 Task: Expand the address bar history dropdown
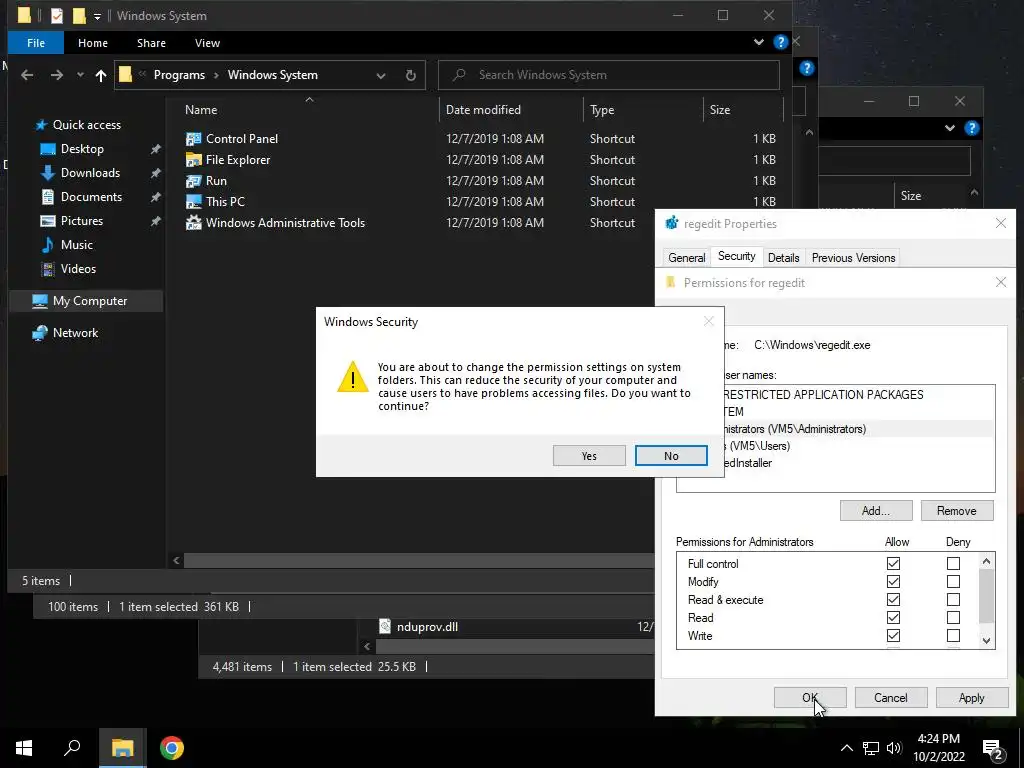pos(381,75)
